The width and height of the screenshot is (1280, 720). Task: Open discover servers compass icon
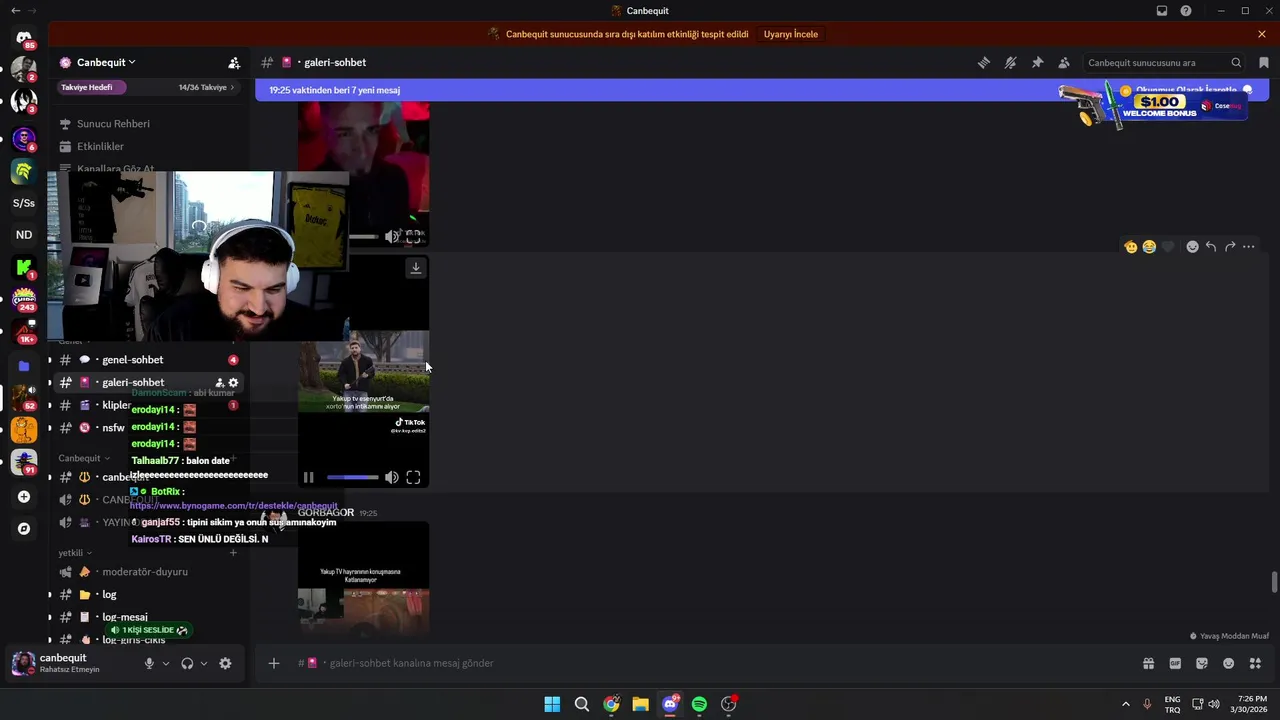click(x=24, y=529)
